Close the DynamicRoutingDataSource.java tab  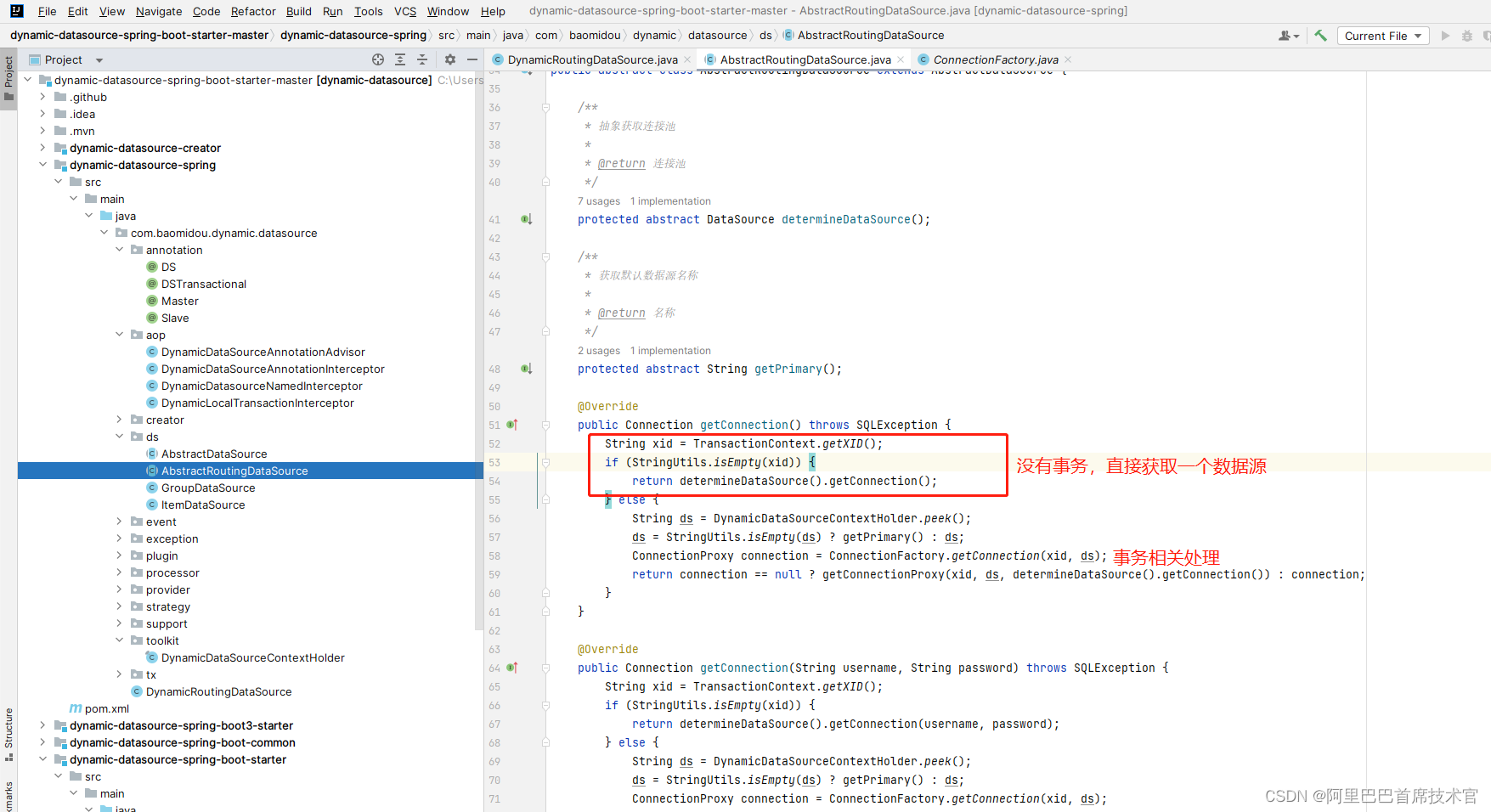687,59
